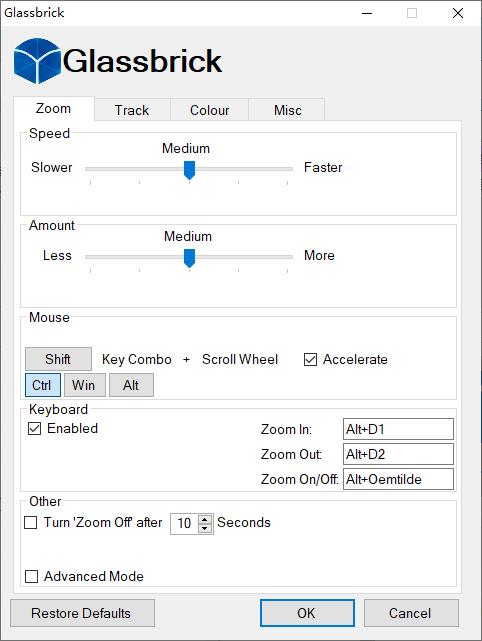Click the Zoom In hotkey field
This screenshot has width=482, height=641.
click(x=398, y=429)
